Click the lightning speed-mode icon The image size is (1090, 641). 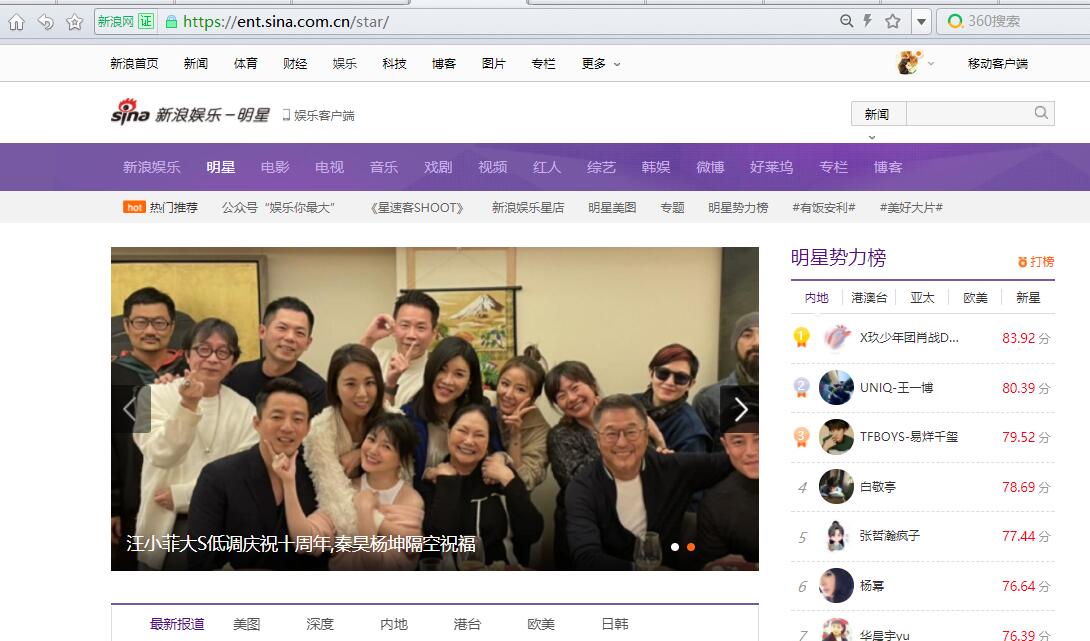click(x=868, y=21)
